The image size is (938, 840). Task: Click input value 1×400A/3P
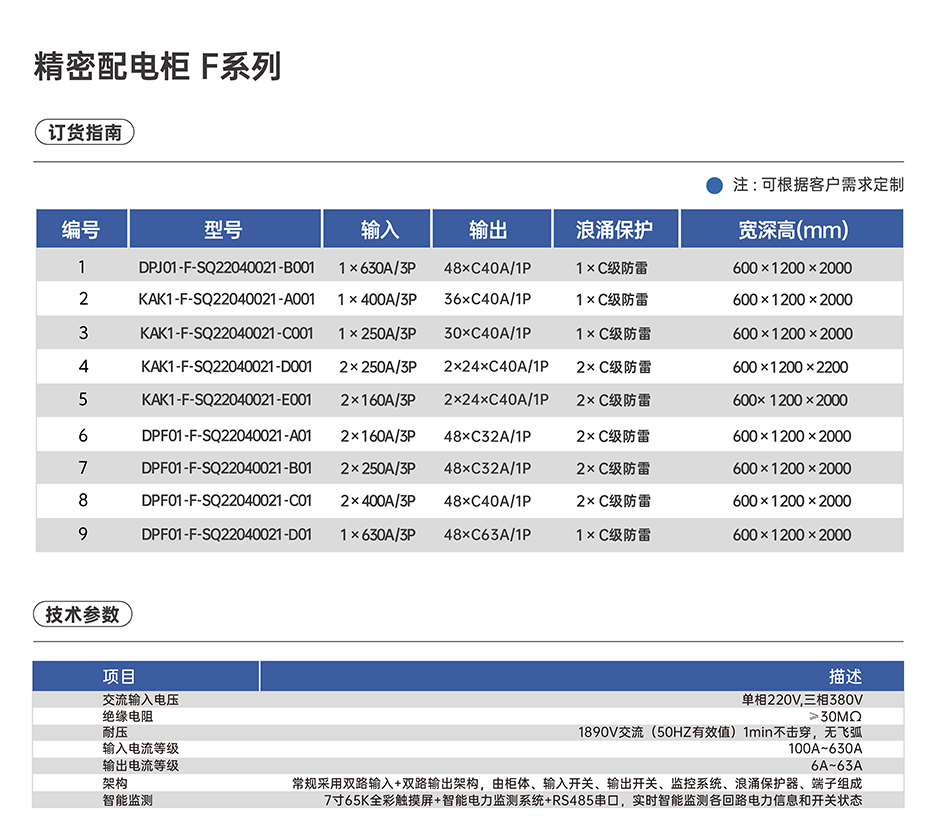click(377, 299)
